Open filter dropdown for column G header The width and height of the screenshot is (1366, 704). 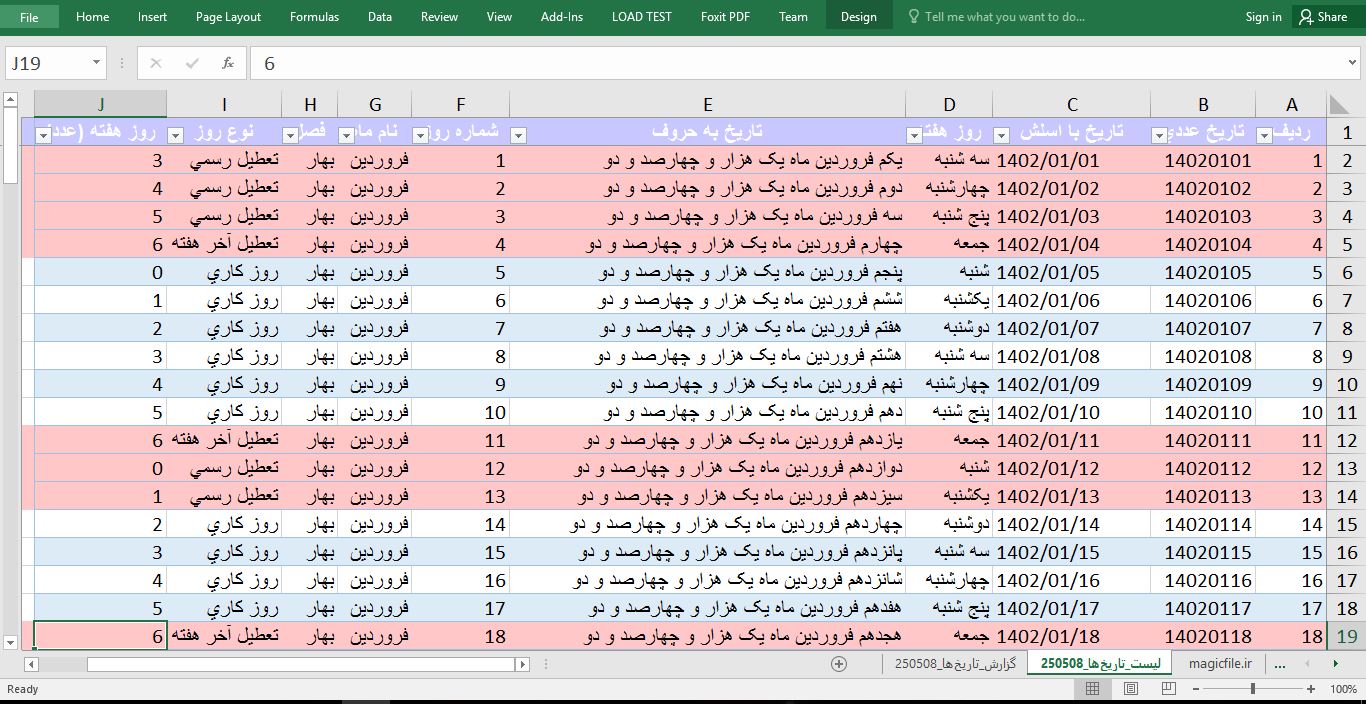(x=346, y=135)
